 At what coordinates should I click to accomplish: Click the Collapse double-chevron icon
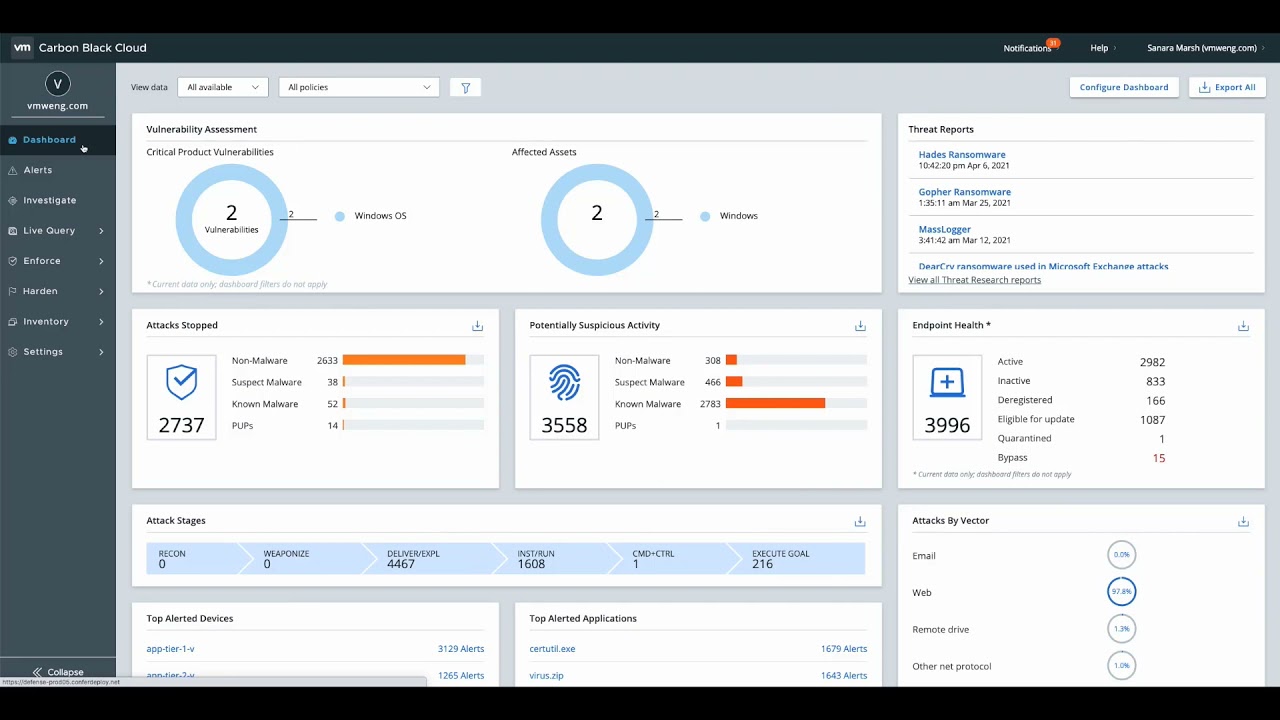37,672
